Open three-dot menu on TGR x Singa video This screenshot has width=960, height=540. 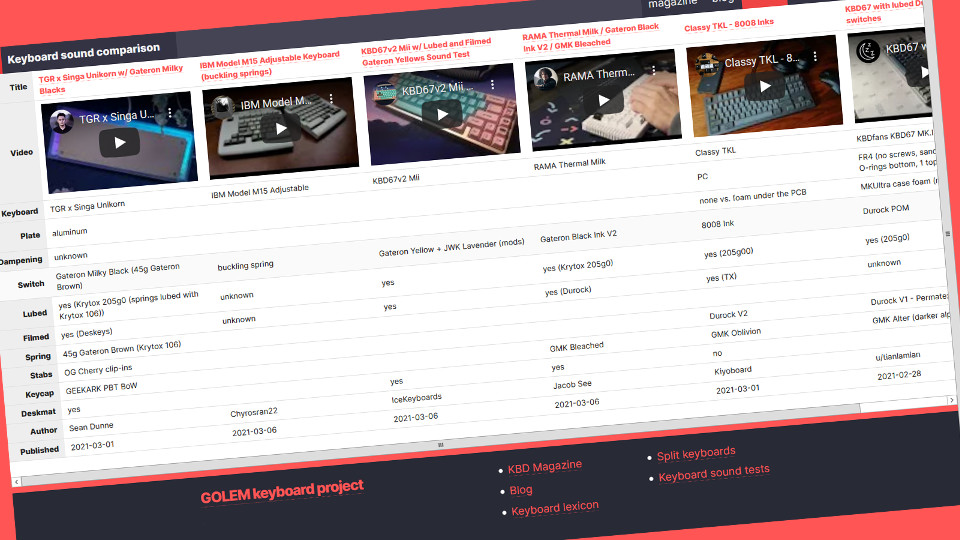coord(171,113)
